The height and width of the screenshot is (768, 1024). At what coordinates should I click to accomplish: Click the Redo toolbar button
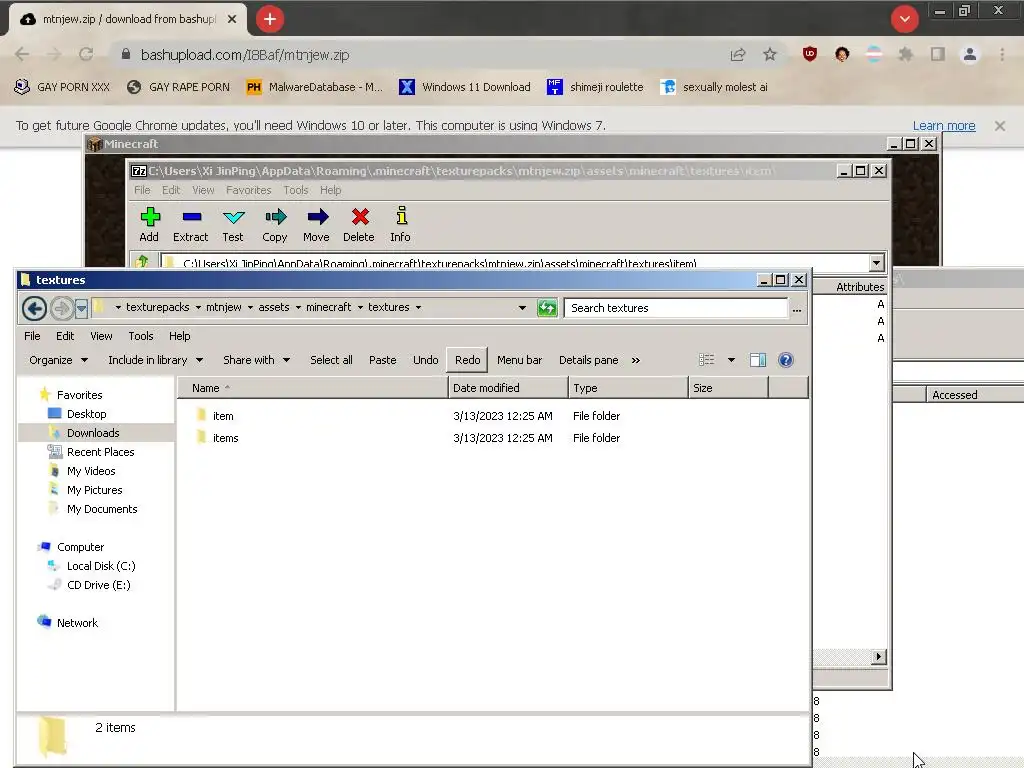(x=468, y=360)
